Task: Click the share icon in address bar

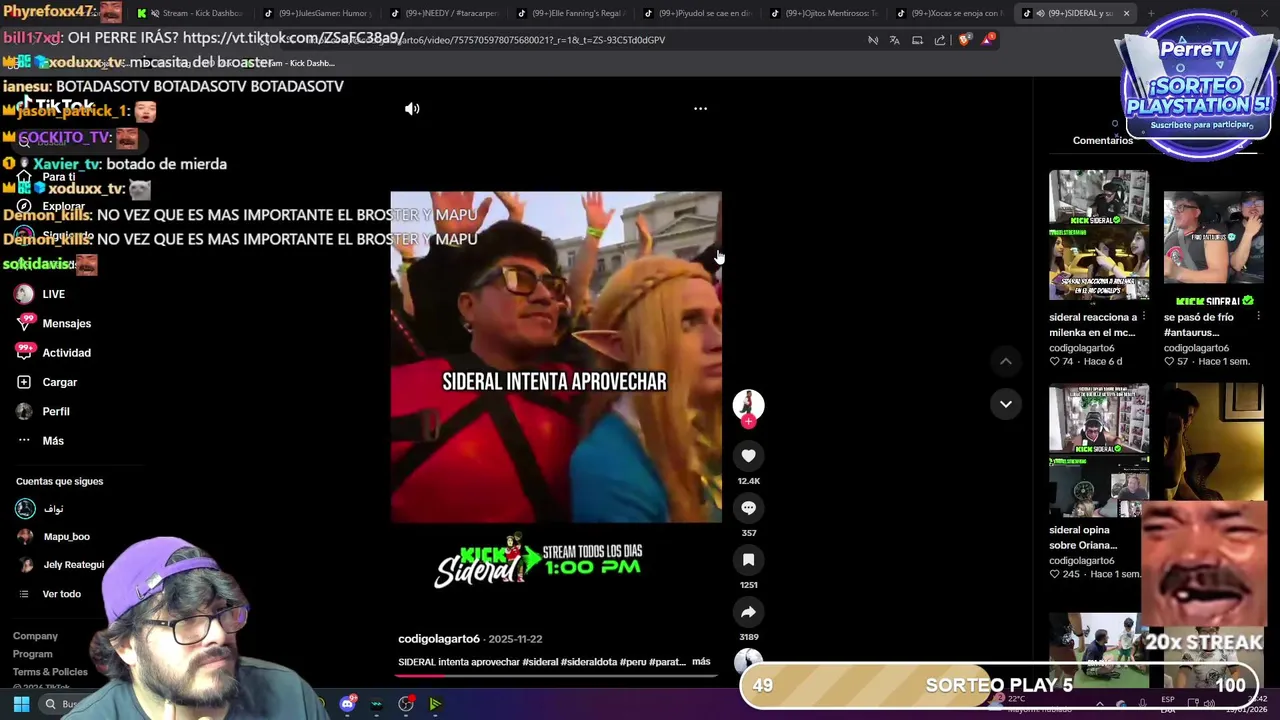Action: coord(940,40)
